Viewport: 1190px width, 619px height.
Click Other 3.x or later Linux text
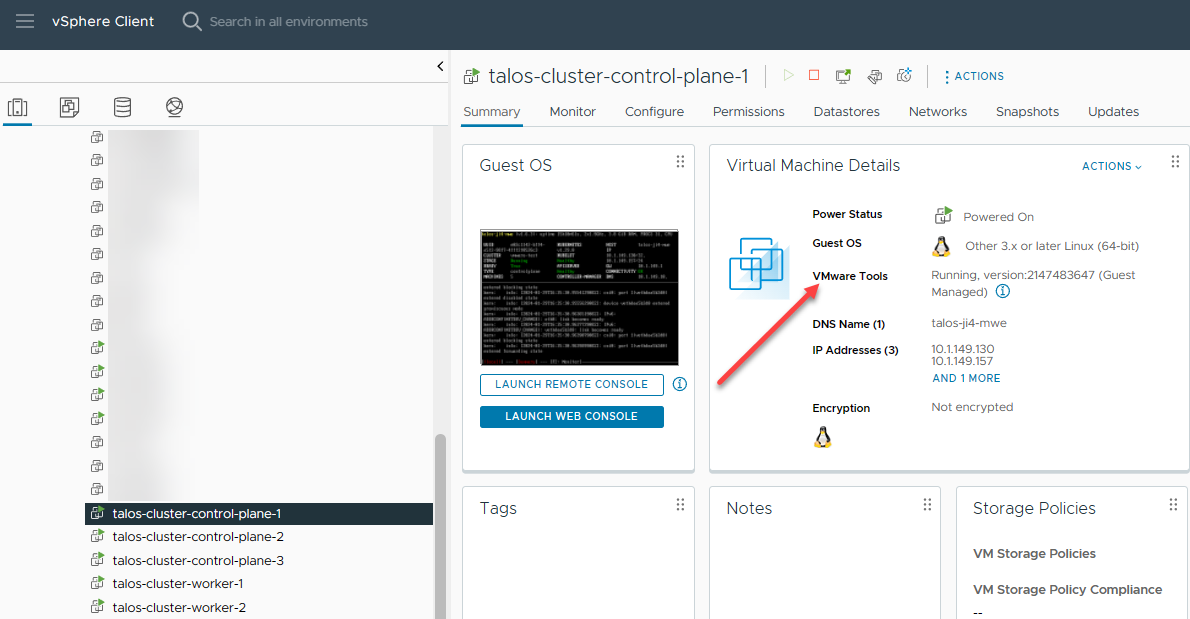pyautogui.click(x=1052, y=246)
